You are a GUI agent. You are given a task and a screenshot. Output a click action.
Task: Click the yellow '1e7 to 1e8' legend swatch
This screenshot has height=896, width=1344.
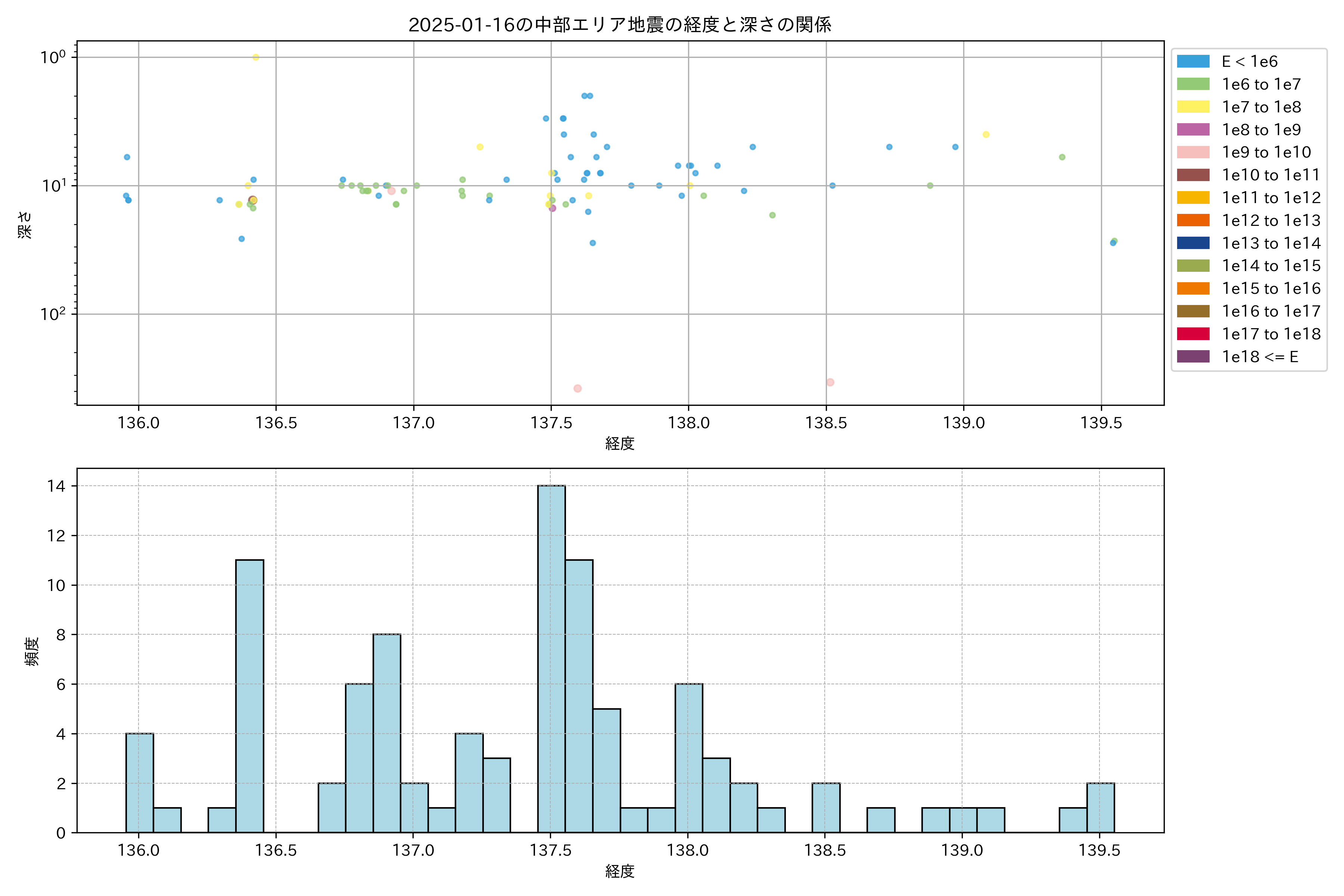(1192, 107)
